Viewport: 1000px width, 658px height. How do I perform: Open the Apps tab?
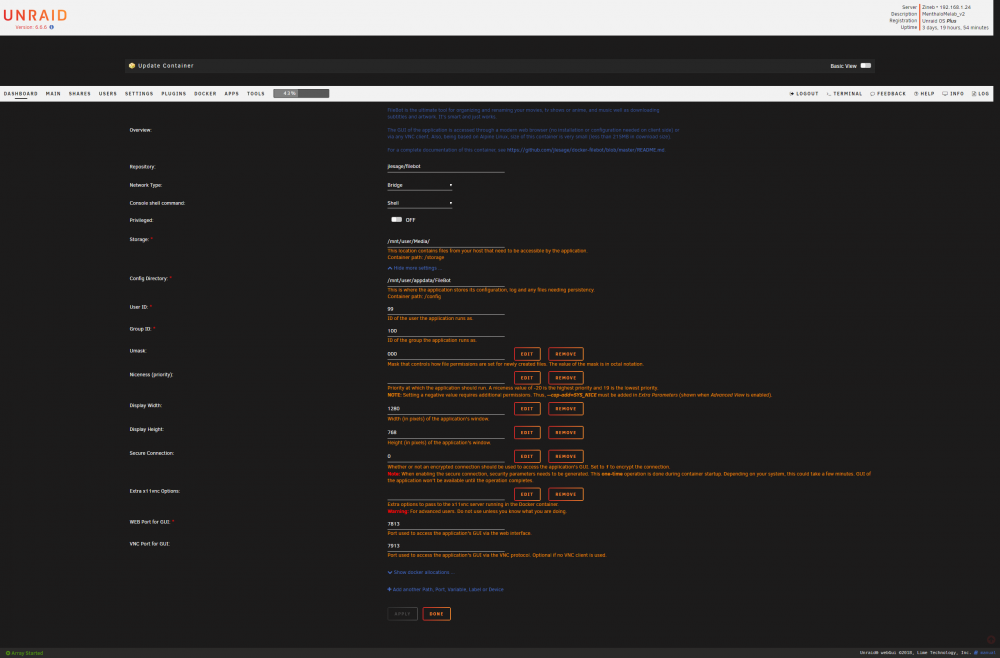(232, 94)
